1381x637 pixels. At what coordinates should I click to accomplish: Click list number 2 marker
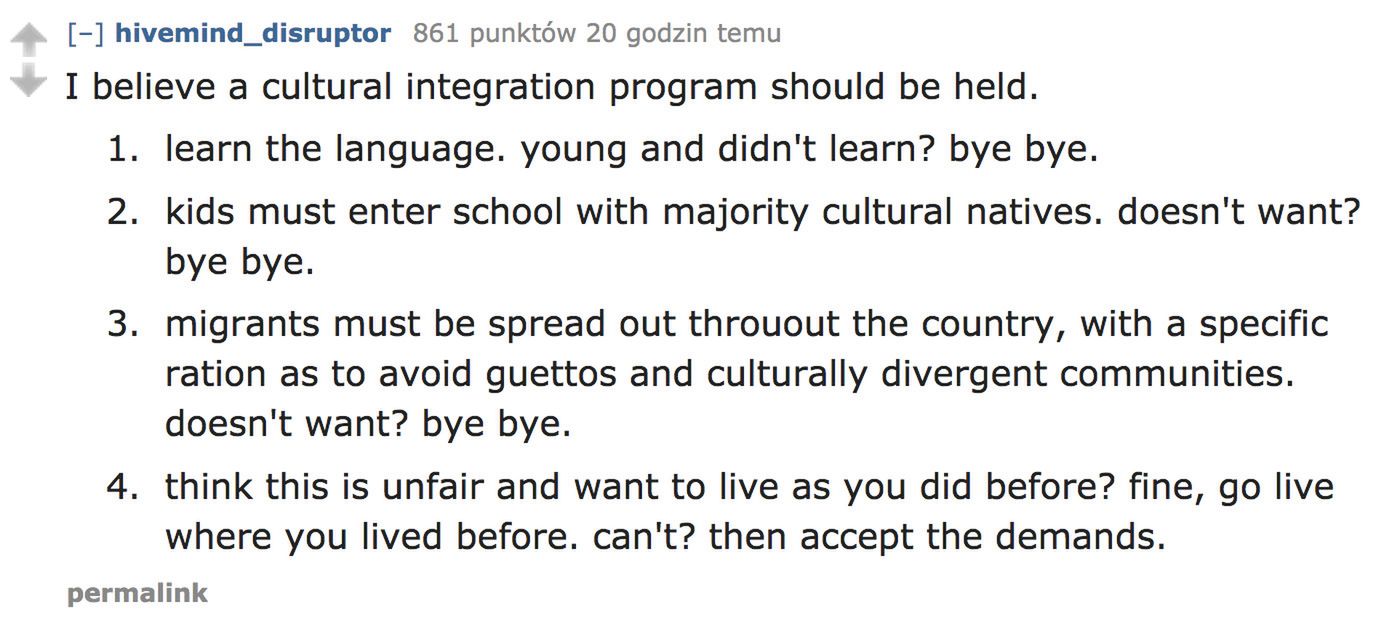pos(123,214)
